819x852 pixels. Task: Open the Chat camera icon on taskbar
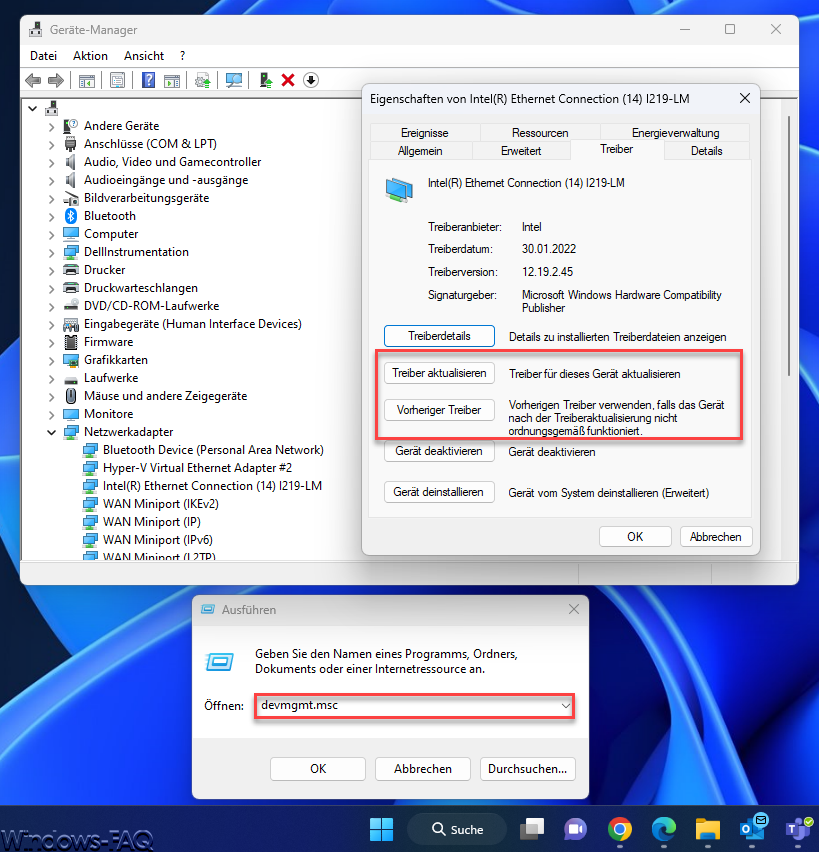576,829
